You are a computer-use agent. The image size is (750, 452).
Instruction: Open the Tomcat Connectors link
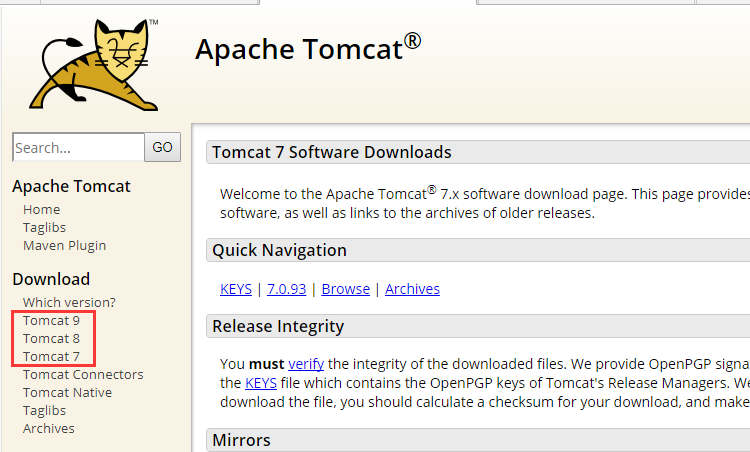(83, 375)
